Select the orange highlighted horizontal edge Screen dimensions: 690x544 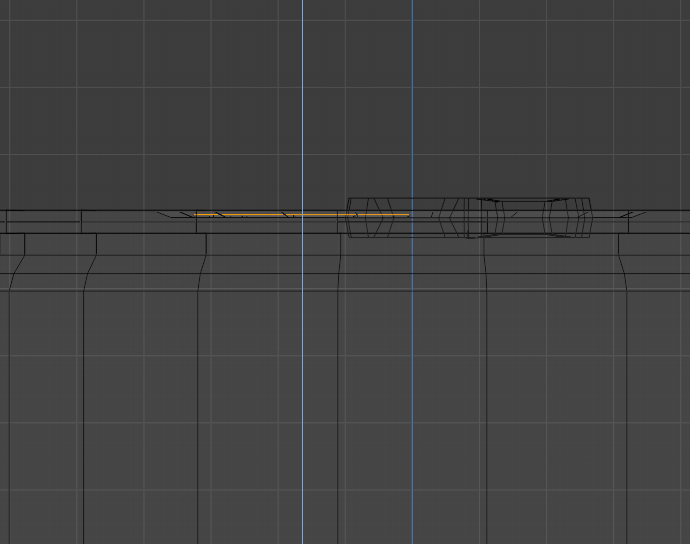(302, 215)
